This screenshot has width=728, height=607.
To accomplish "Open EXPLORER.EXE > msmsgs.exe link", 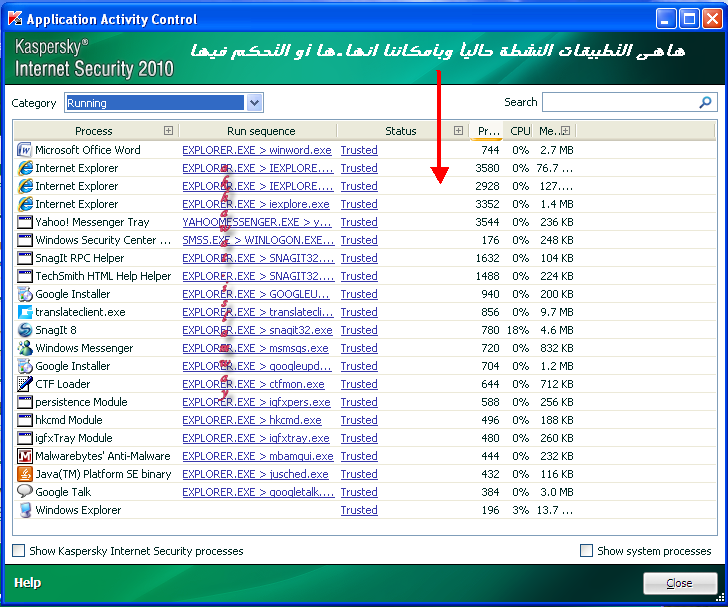I will (x=255, y=348).
